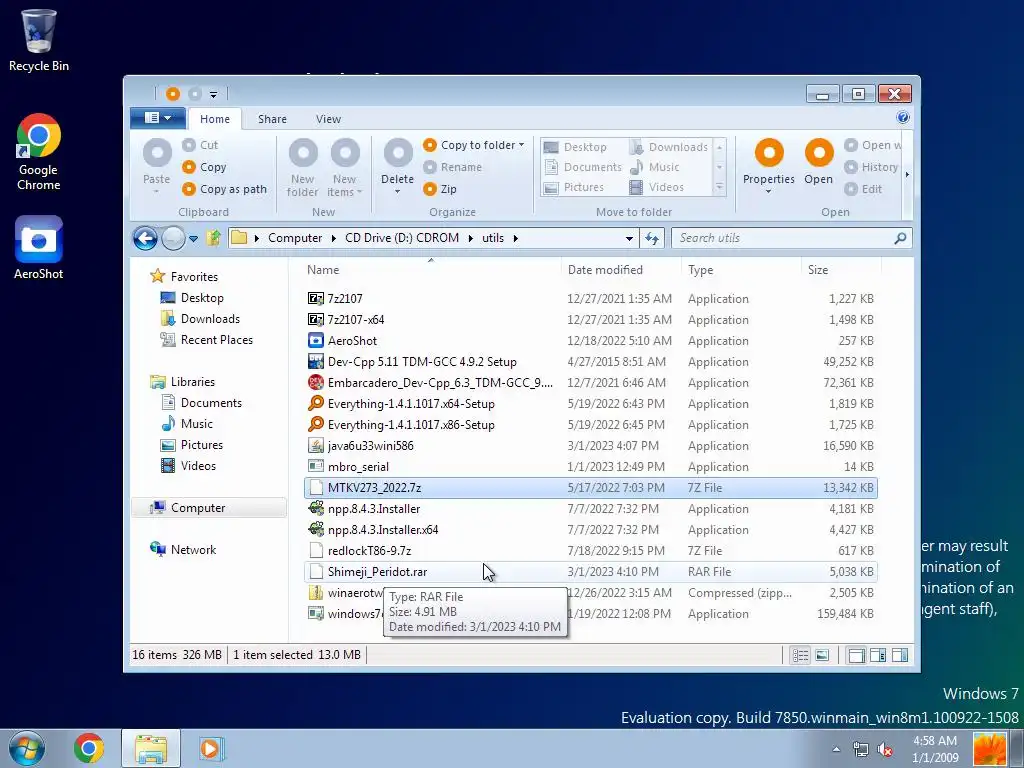Screen dimensions: 1024x768
Task: Select the Shimeji_Peridot.rar file
Action: [590, 572]
